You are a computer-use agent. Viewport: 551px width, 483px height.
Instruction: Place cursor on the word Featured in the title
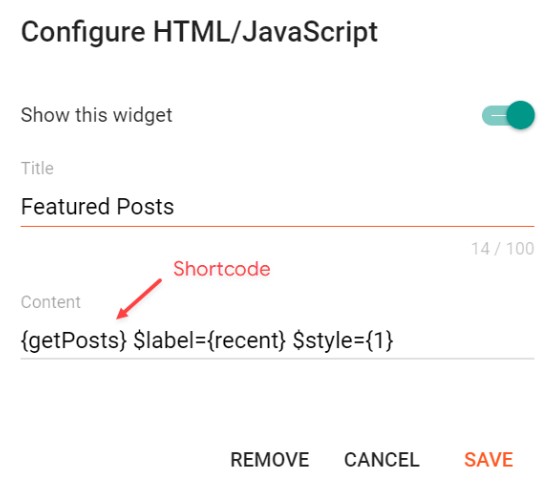point(65,206)
